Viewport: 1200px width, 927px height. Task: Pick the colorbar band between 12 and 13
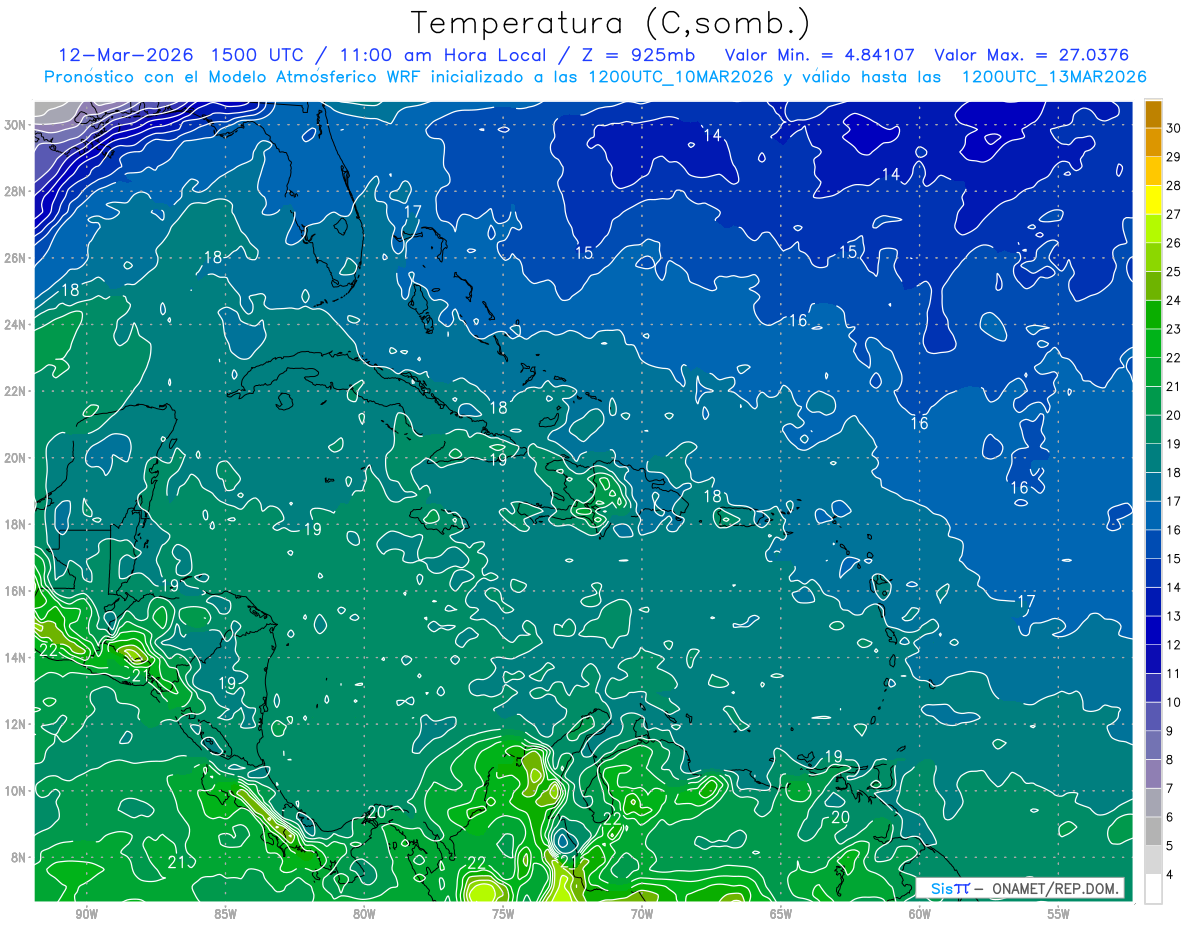point(1154,631)
